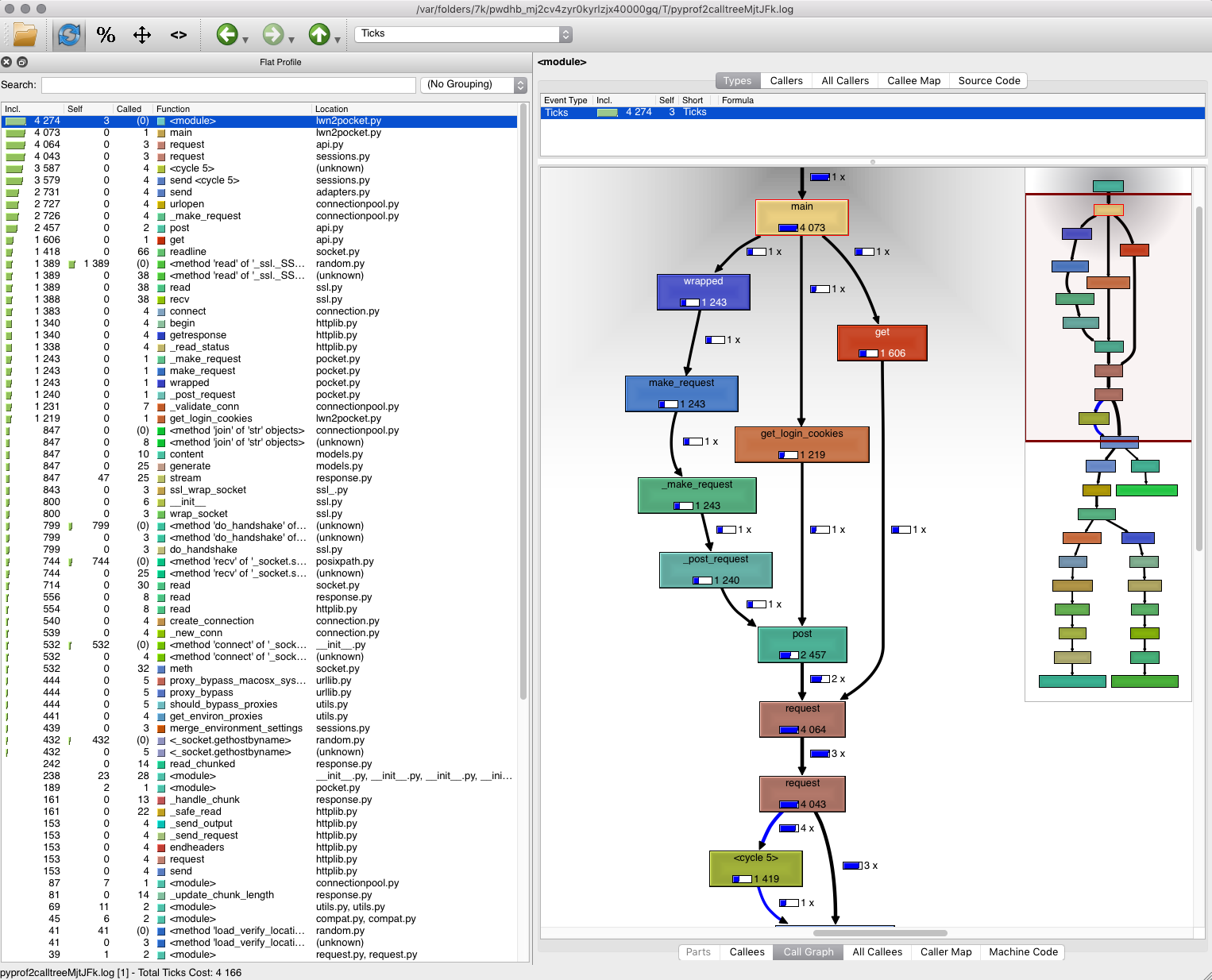Select the red 'get' node in call graph
The width and height of the screenshot is (1212, 980).
(x=882, y=342)
